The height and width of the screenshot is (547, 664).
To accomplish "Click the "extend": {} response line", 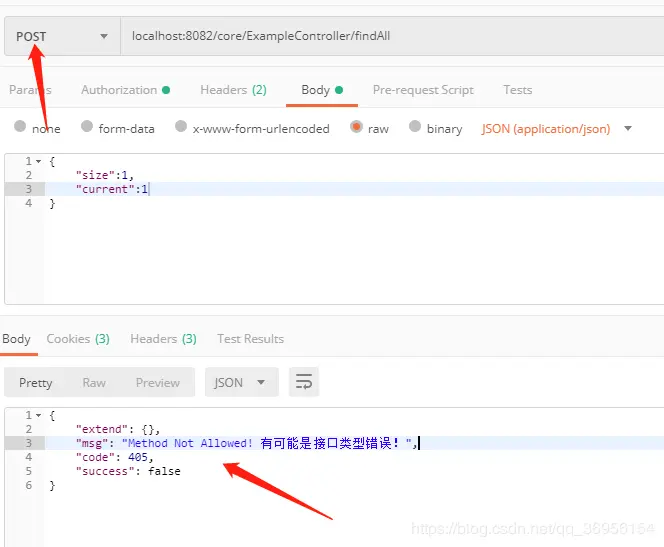I will click(118, 429).
